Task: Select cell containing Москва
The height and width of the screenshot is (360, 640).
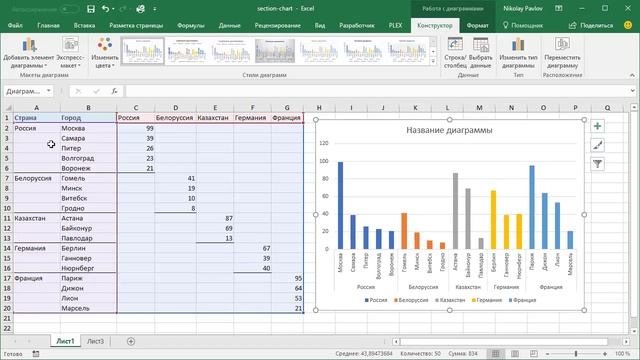Action: tap(88, 128)
